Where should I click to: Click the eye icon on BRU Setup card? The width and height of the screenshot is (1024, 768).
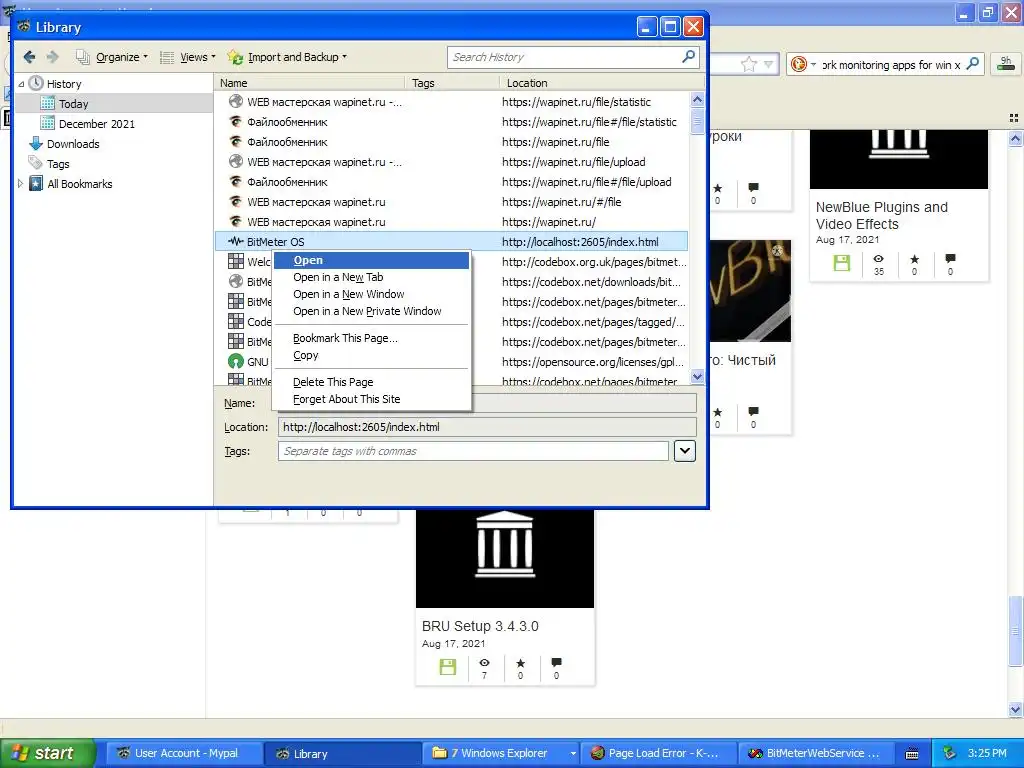(485, 663)
